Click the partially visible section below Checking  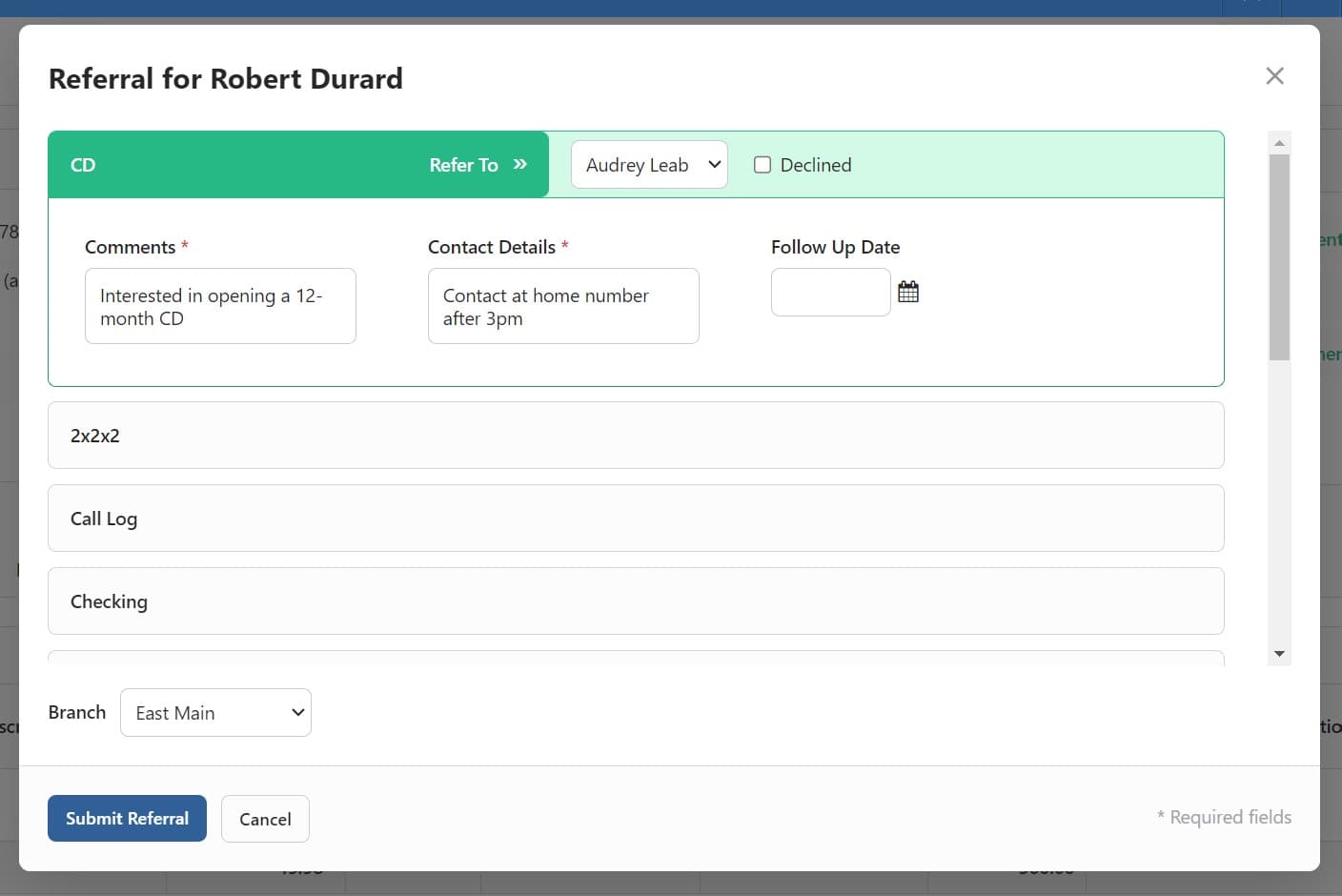coord(635,659)
